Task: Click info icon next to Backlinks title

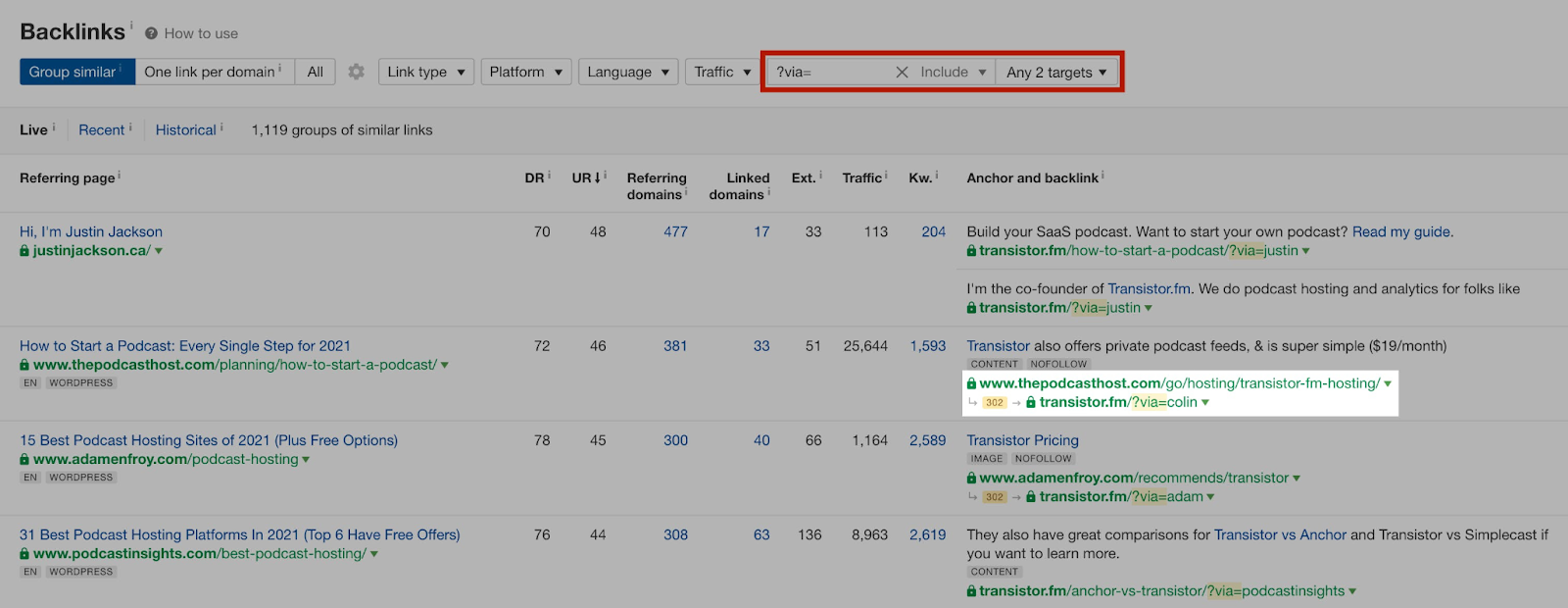Action: 131,25
